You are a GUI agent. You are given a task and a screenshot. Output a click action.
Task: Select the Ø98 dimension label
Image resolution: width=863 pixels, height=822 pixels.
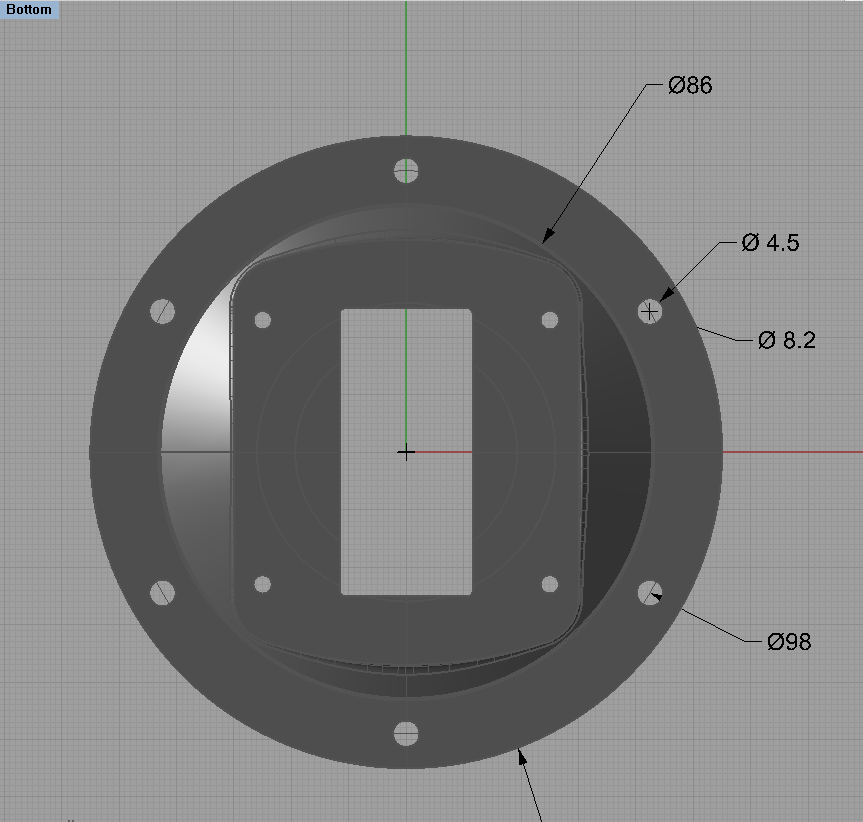click(x=789, y=642)
